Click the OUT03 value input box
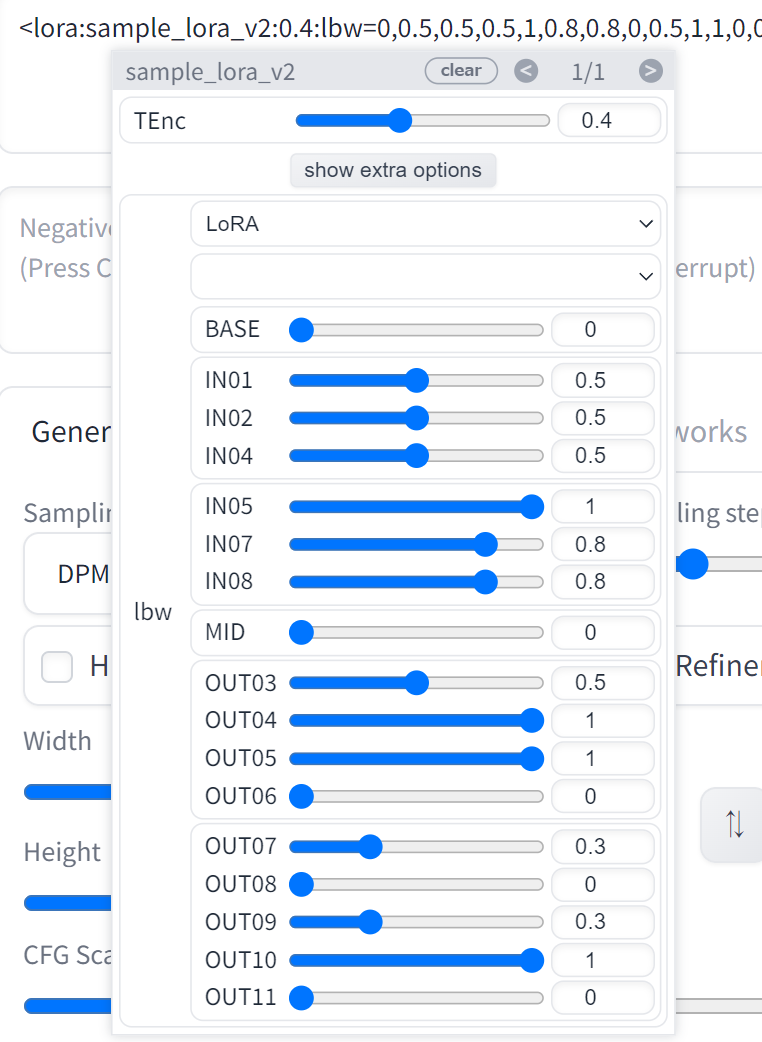The height and width of the screenshot is (1042, 762). 602,683
